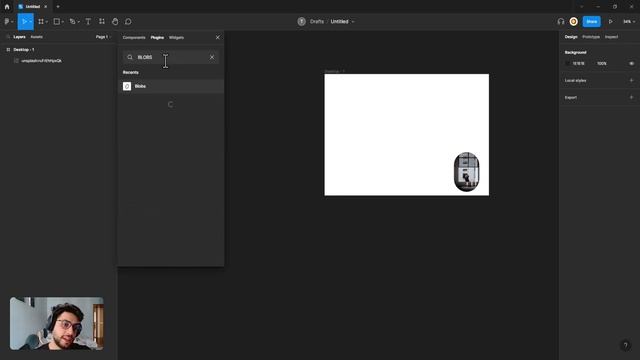This screenshot has height=360, width=640.
Task: Expand the Move tool options arrow
Action: point(31,22)
